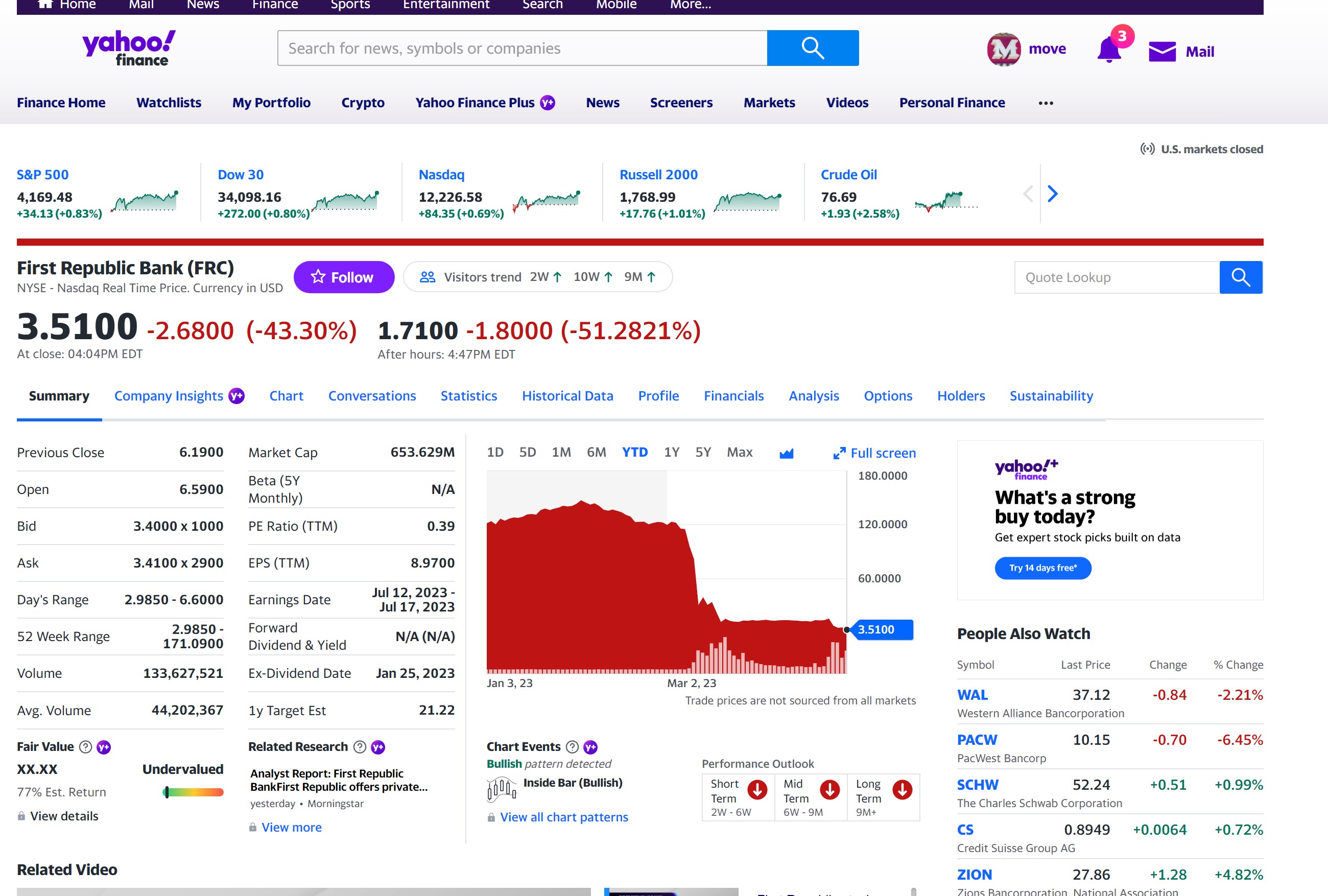Click the Fair Value help question icon
The image size is (1328, 896).
(85, 747)
